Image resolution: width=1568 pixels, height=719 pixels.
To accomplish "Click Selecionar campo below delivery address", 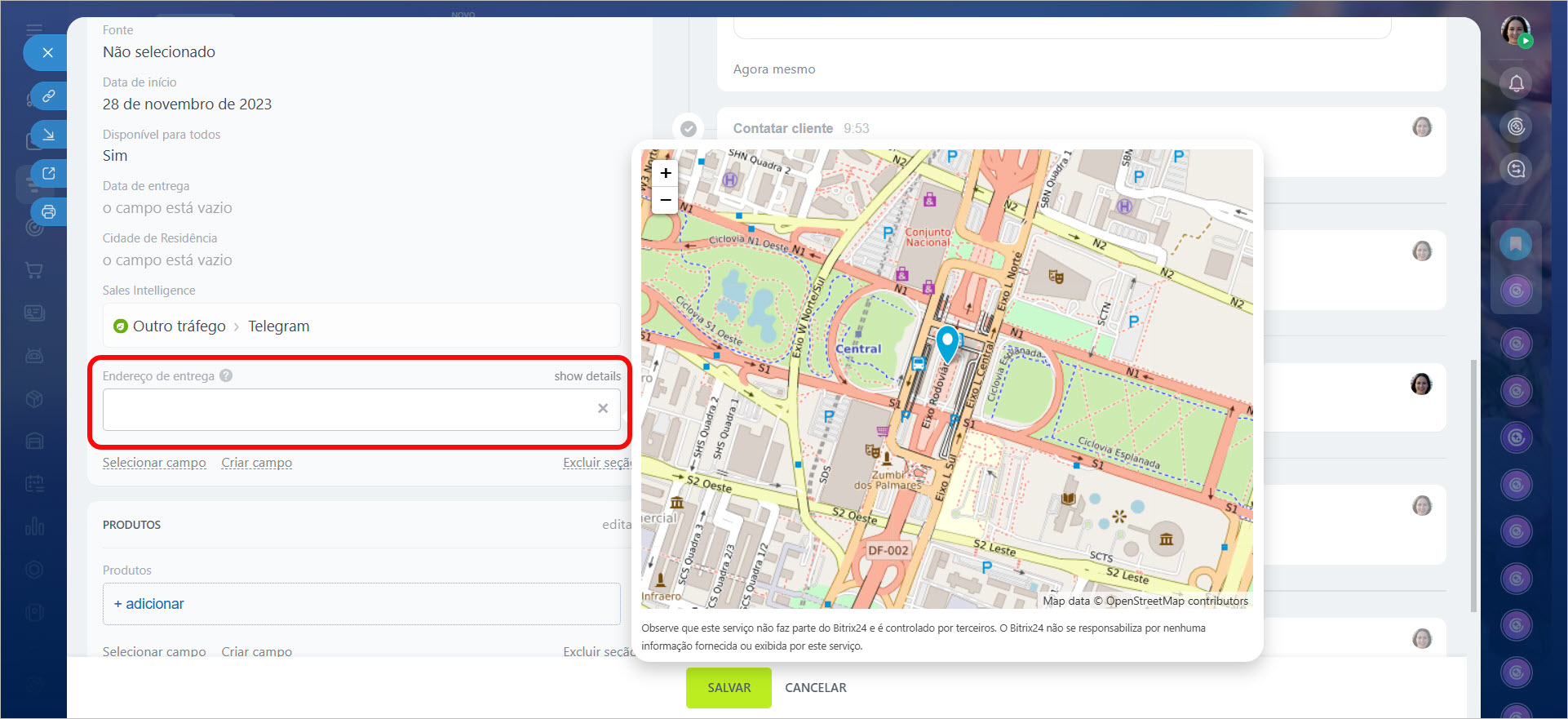I will pos(154,463).
